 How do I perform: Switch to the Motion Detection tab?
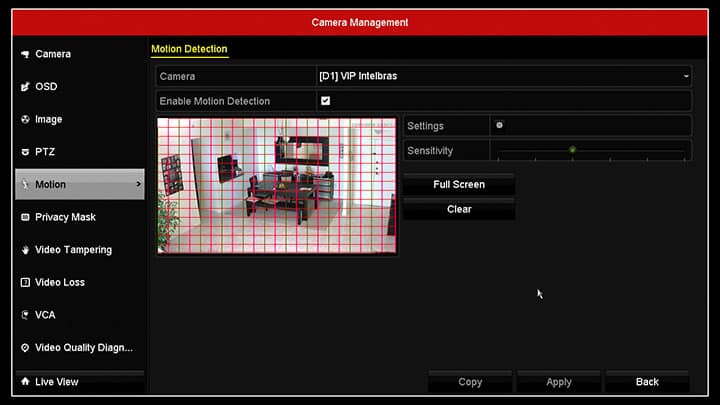point(189,49)
